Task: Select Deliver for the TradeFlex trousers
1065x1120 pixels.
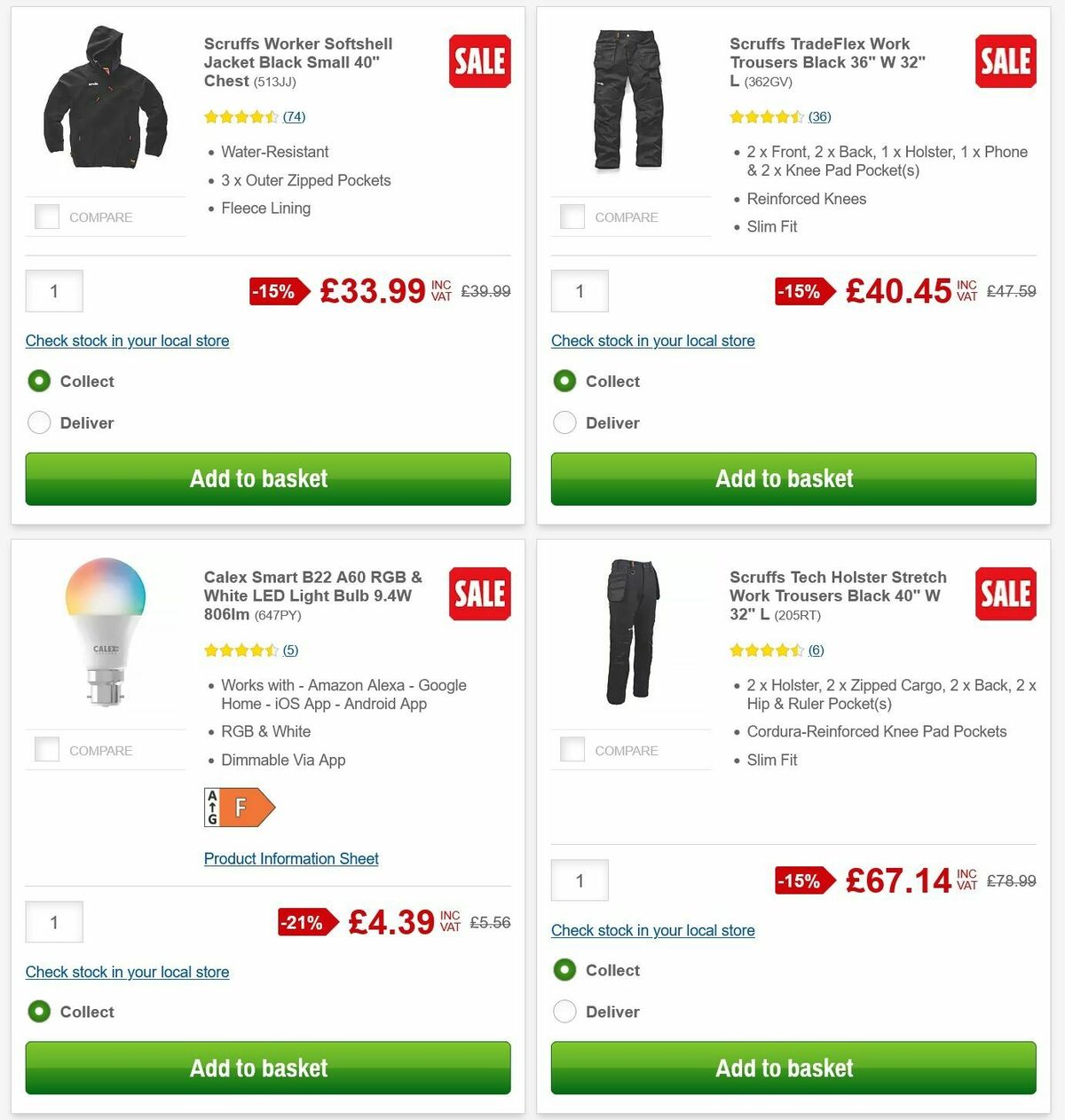Action: [565, 422]
